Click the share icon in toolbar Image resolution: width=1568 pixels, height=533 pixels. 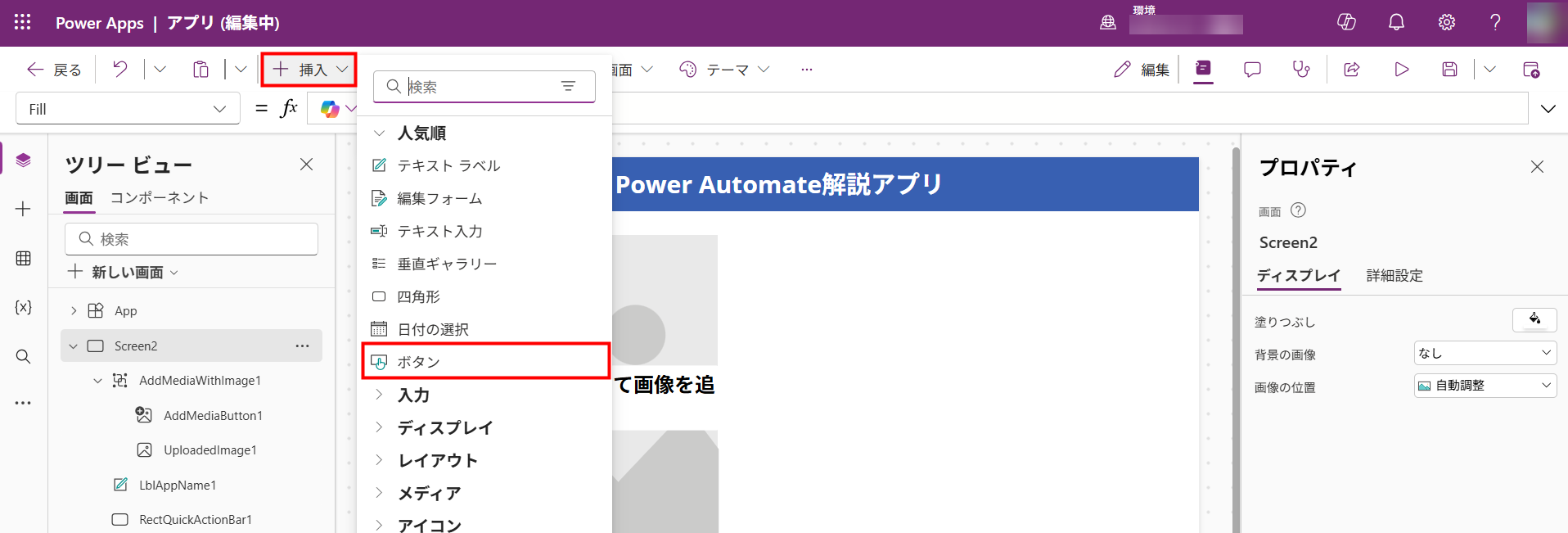[x=1352, y=70]
